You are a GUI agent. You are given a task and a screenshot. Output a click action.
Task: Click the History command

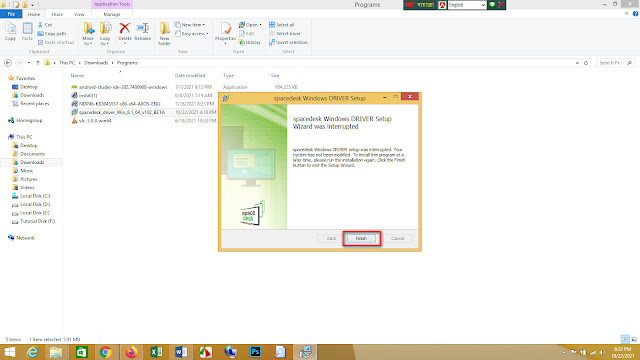point(249,42)
